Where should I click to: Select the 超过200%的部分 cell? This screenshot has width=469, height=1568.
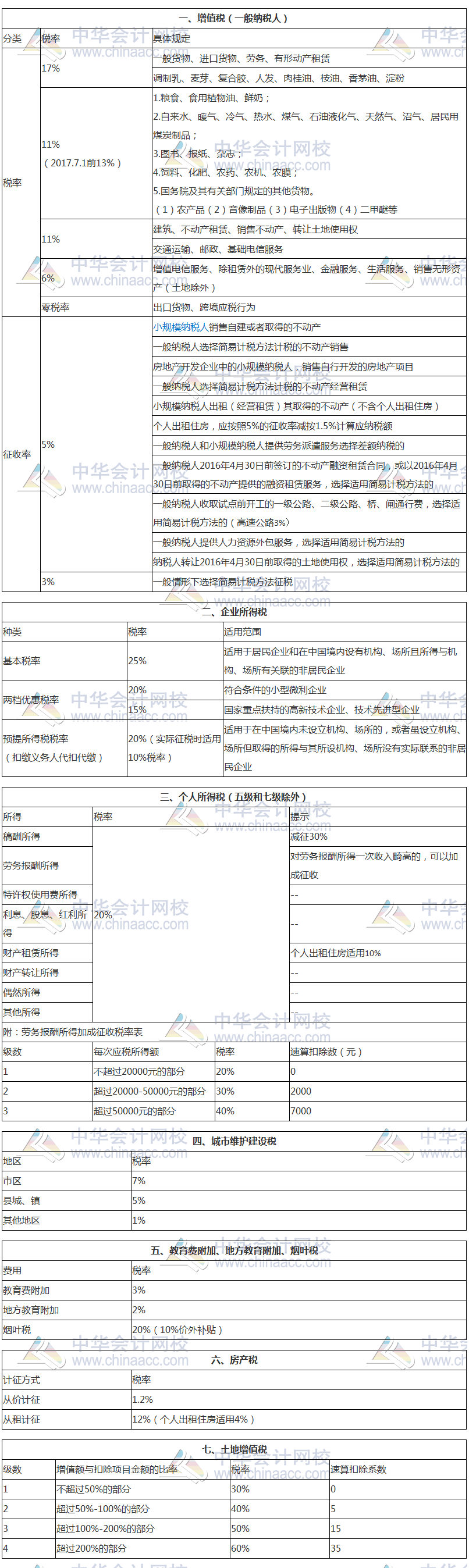[x=91, y=1548]
